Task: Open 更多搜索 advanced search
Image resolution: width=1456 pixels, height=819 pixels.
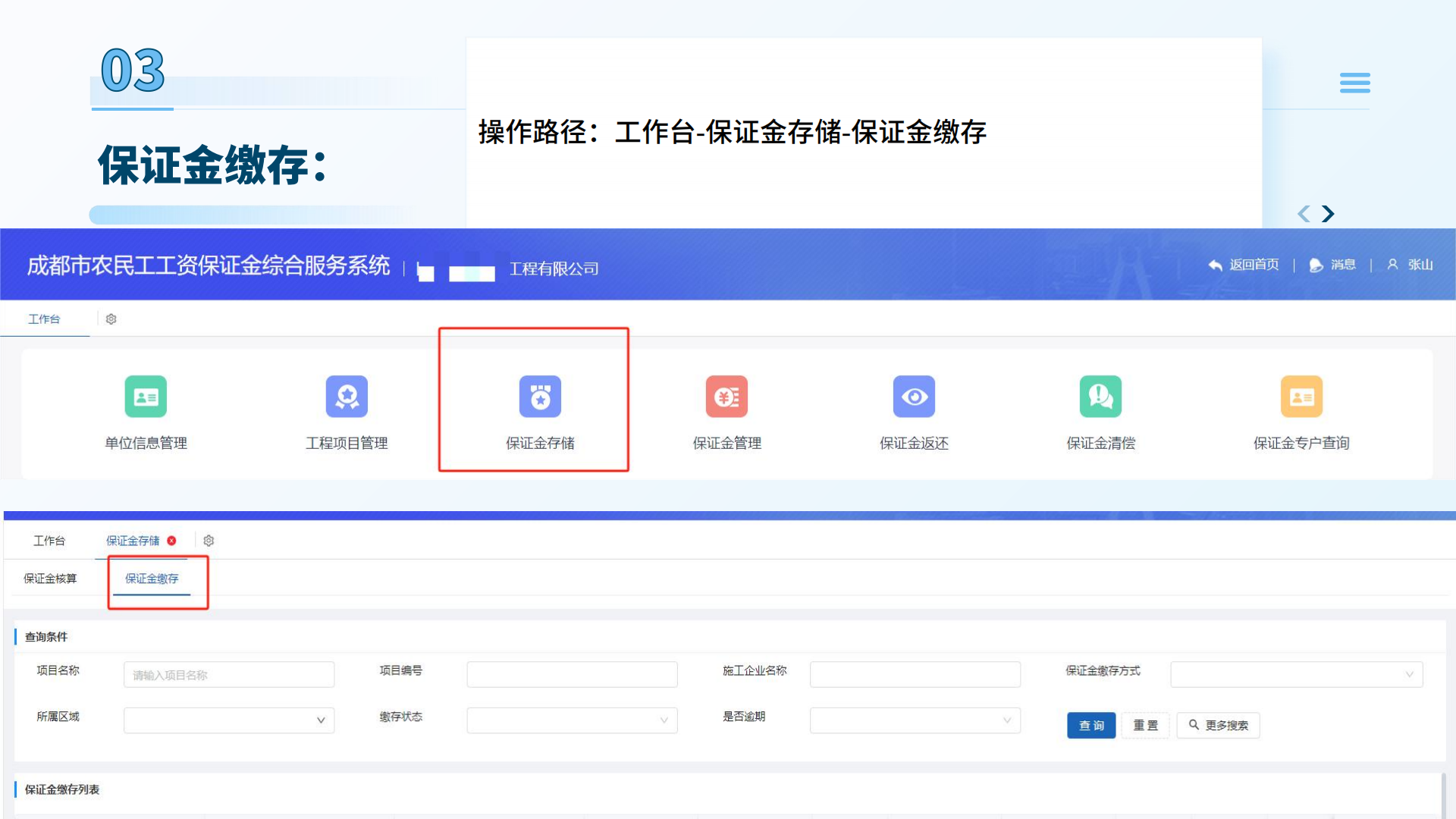Action: click(x=1218, y=725)
